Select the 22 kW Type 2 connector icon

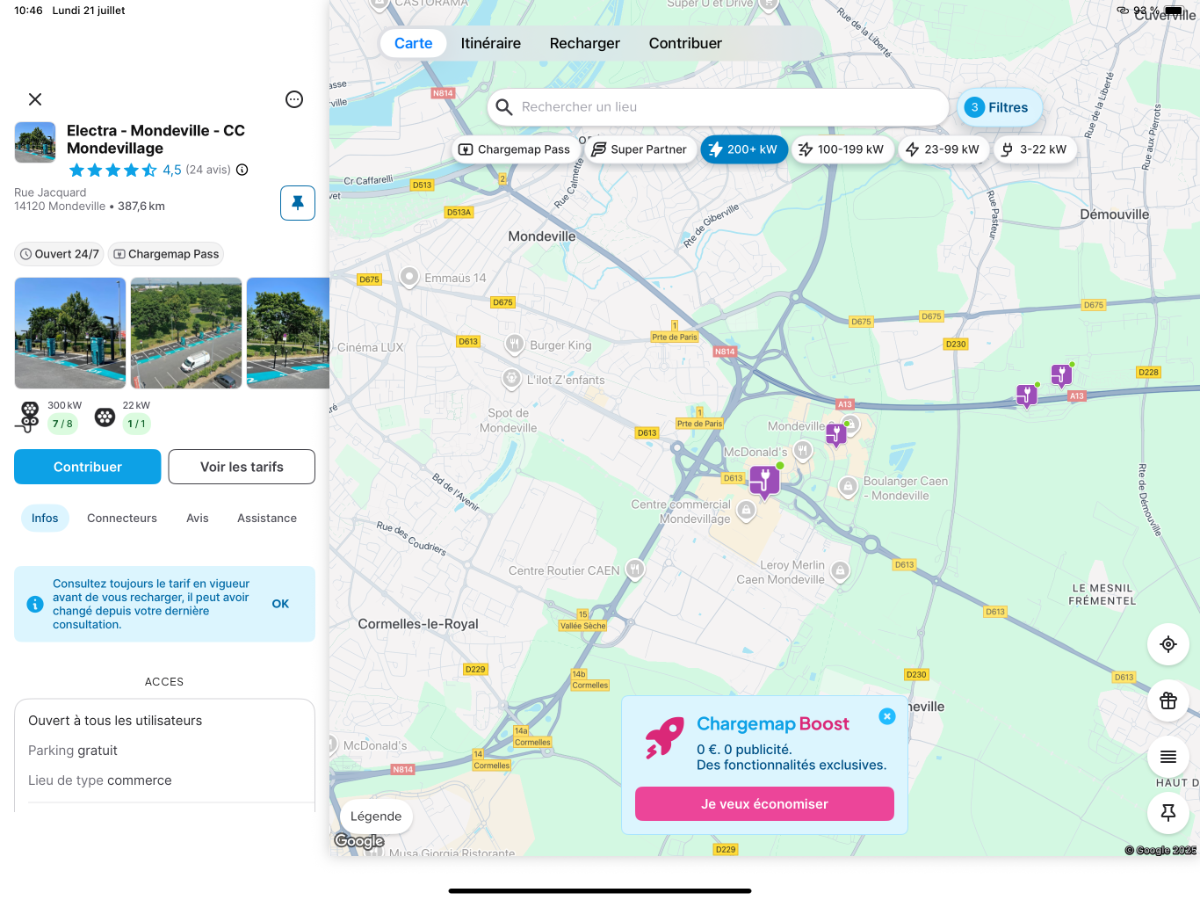click(x=104, y=416)
